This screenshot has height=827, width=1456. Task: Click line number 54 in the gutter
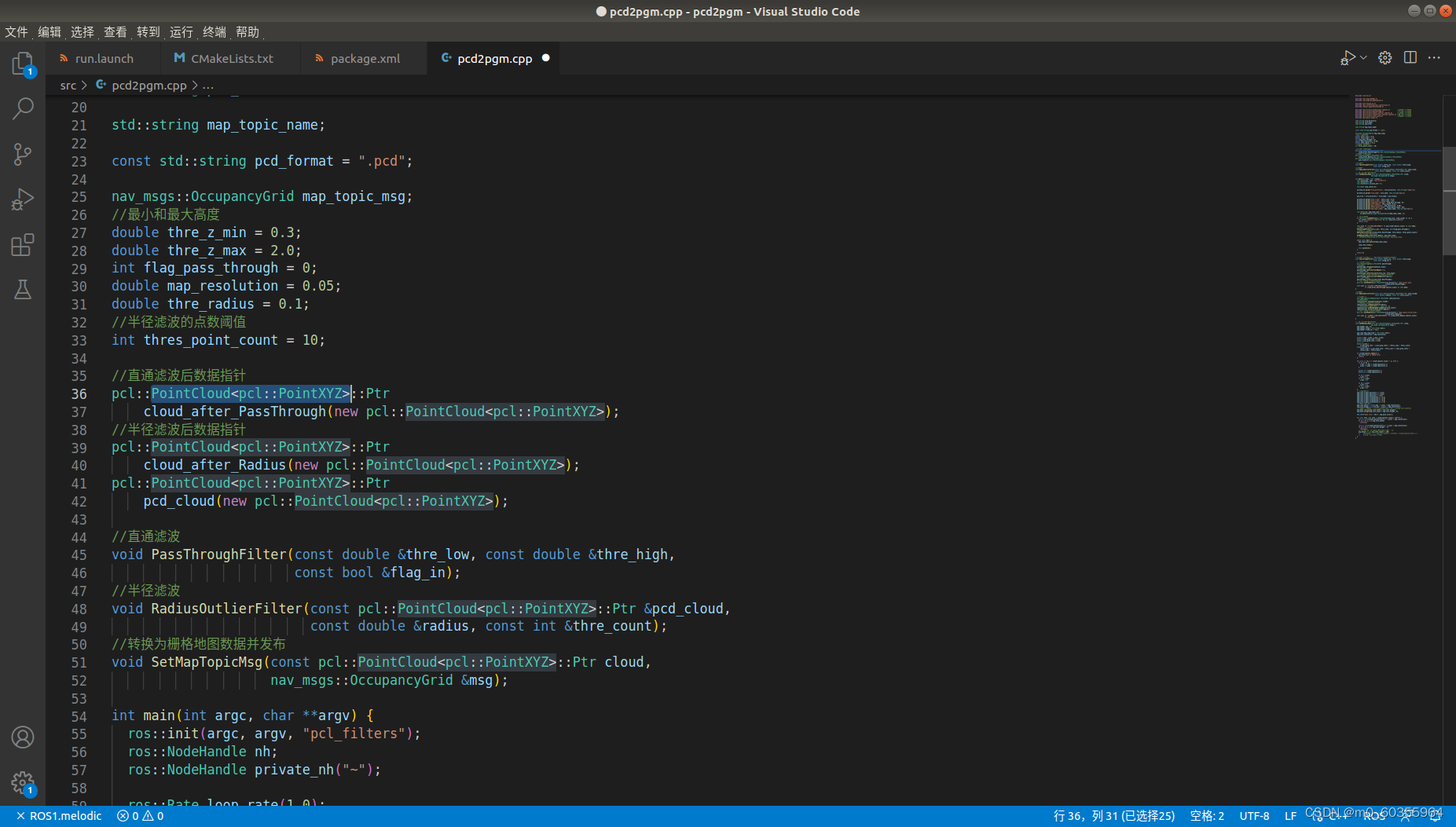point(79,716)
